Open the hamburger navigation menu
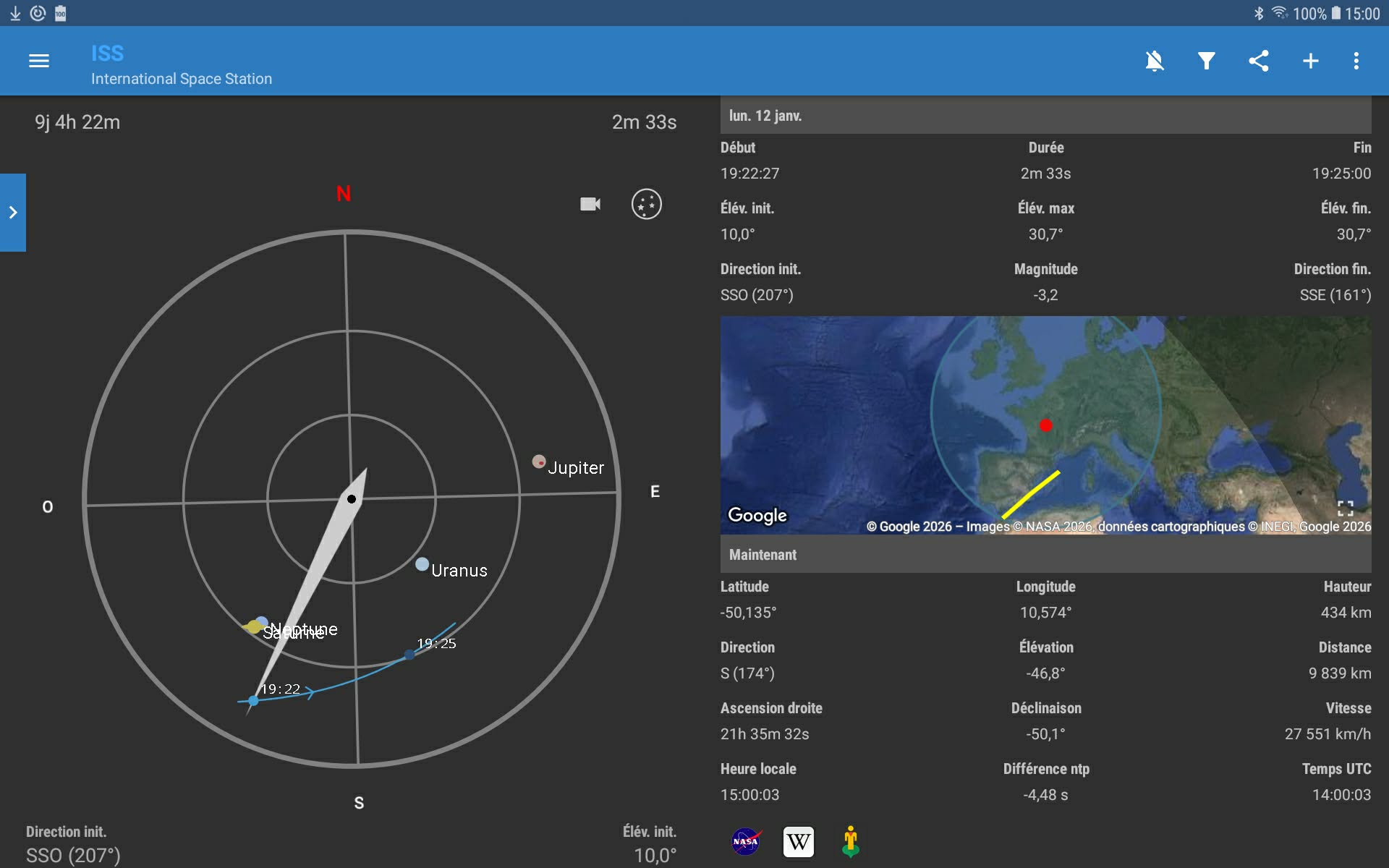Viewport: 1389px width, 868px height. [x=39, y=61]
